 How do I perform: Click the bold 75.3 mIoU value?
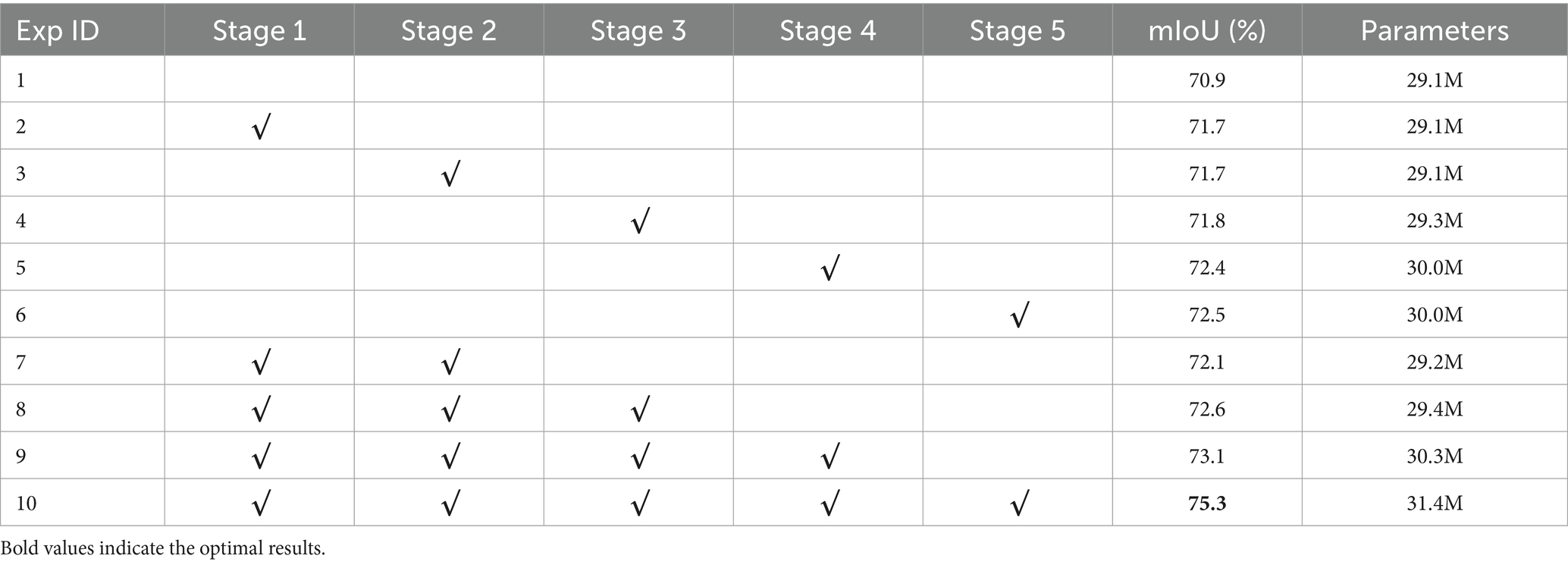point(1207,504)
